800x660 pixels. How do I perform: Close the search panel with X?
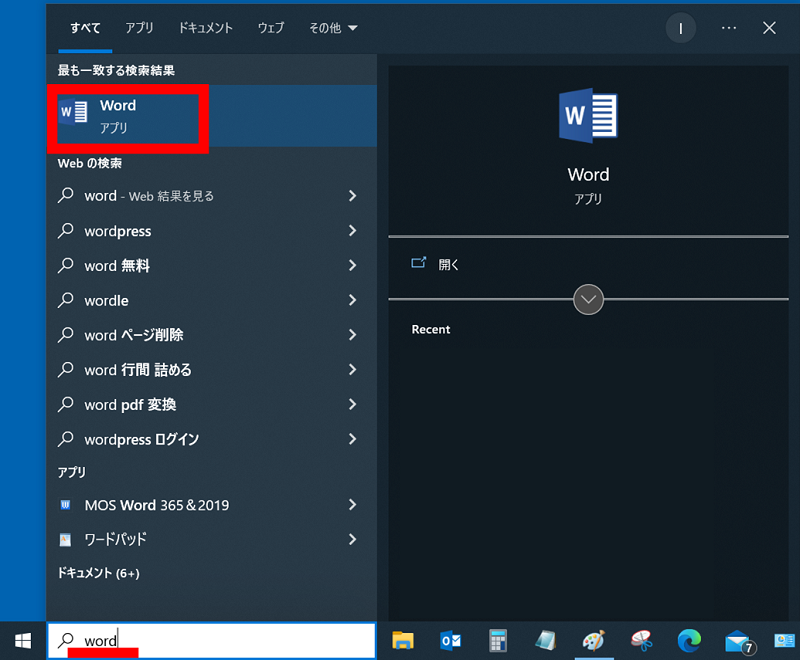pyautogui.click(x=769, y=28)
